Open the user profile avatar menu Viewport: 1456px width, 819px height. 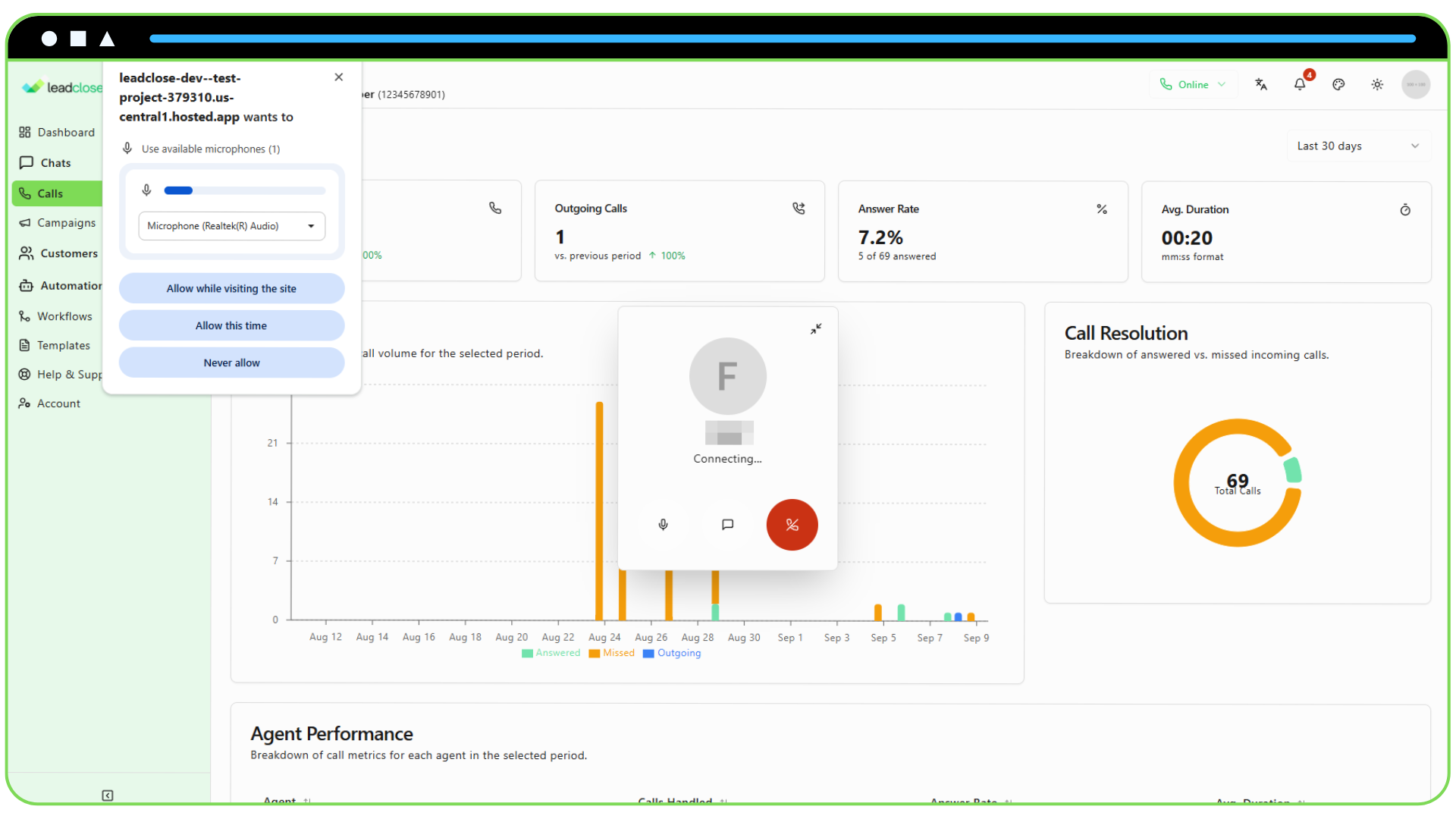pos(1416,85)
